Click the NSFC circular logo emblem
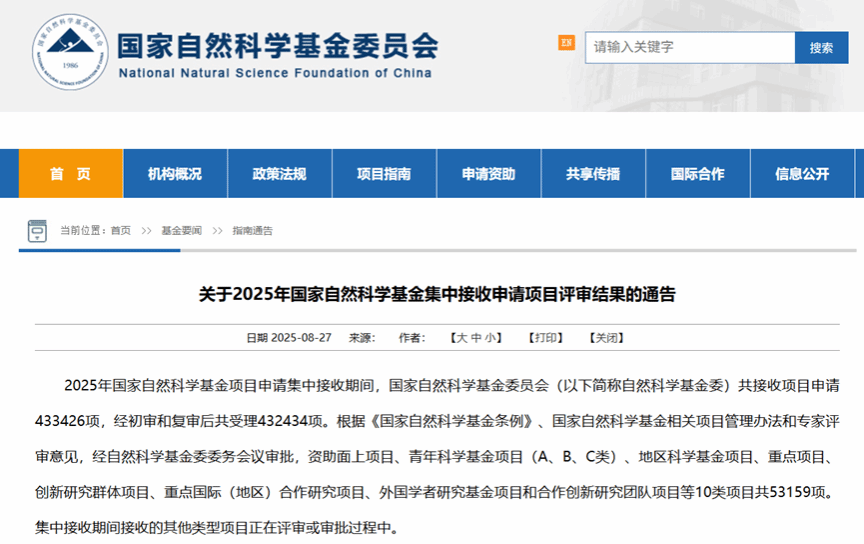The image size is (864, 544). 69,48
